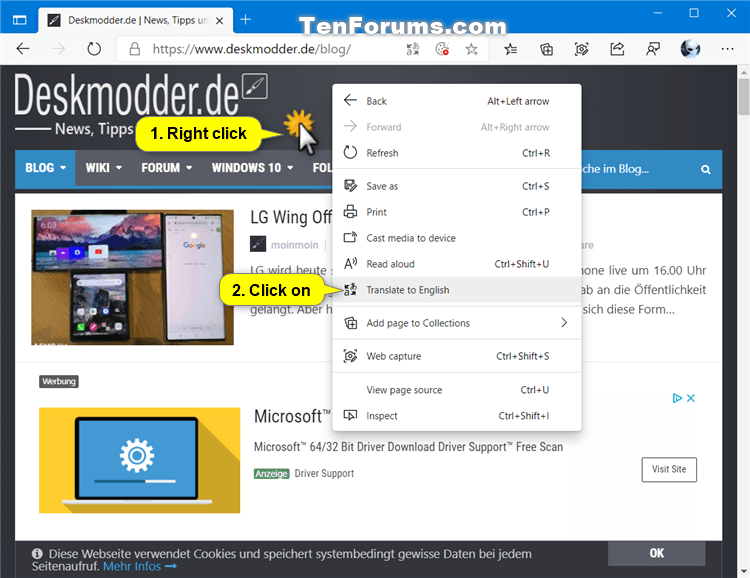The height and width of the screenshot is (578, 750).
Task: Choose Inspect in the context menu
Action: pos(457,416)
